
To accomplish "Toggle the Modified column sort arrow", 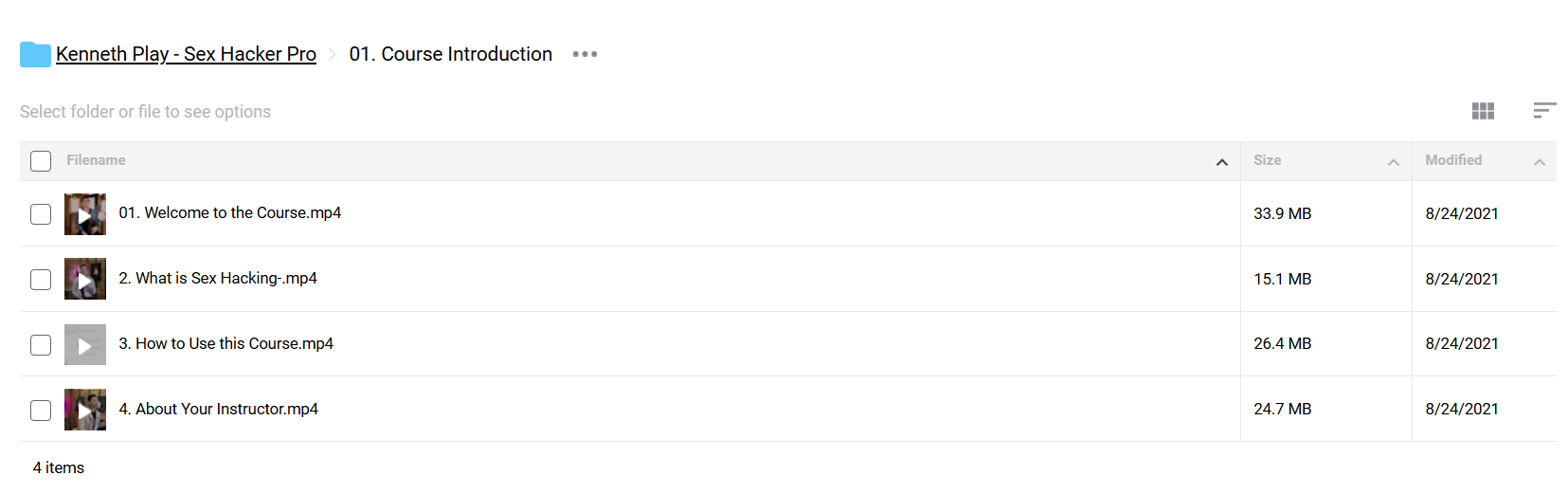I will (x=1540, y=162).
